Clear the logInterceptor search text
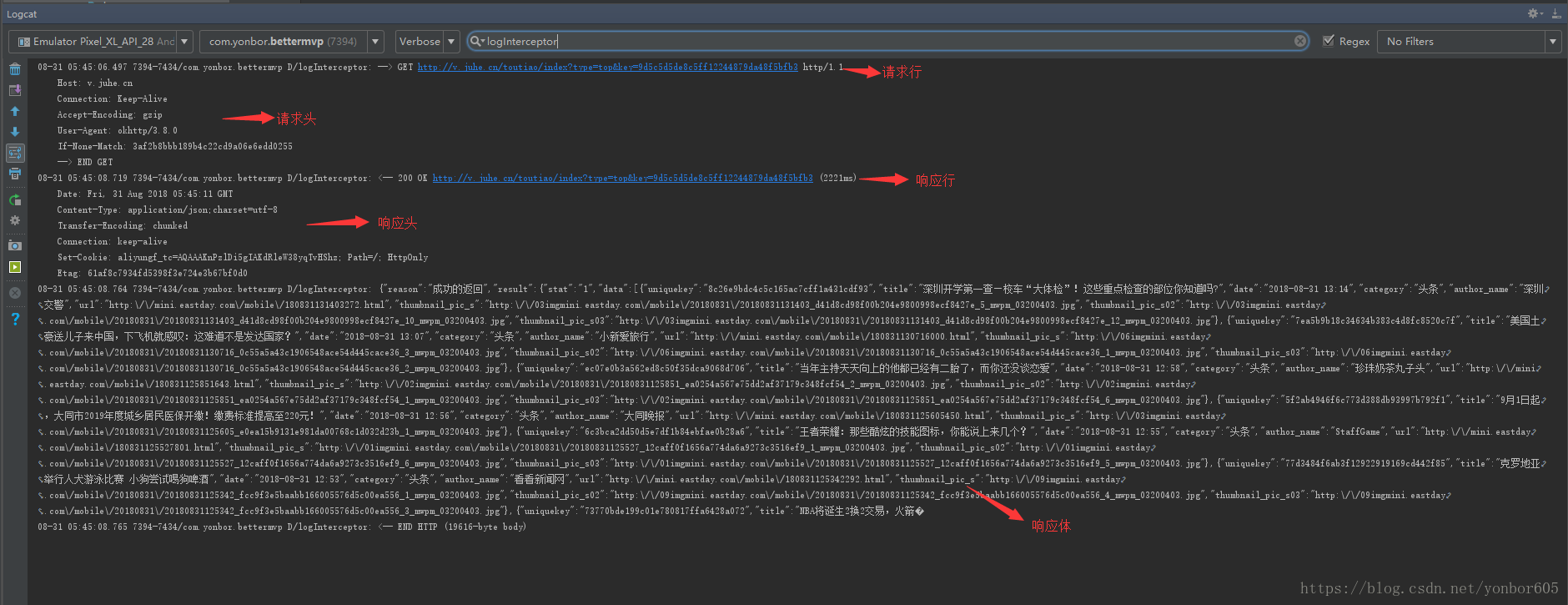Screen dimensions: 1568x605 pyautogui.click(x=1300, y=41)
